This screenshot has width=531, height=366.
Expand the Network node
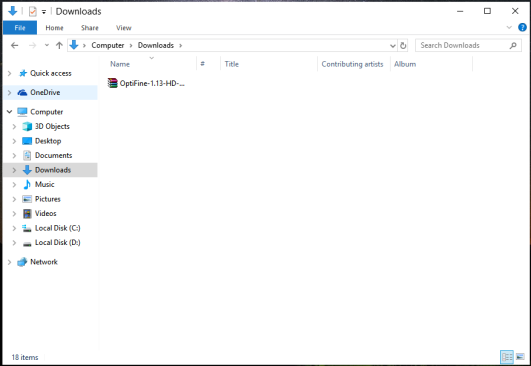click(9, 262)
